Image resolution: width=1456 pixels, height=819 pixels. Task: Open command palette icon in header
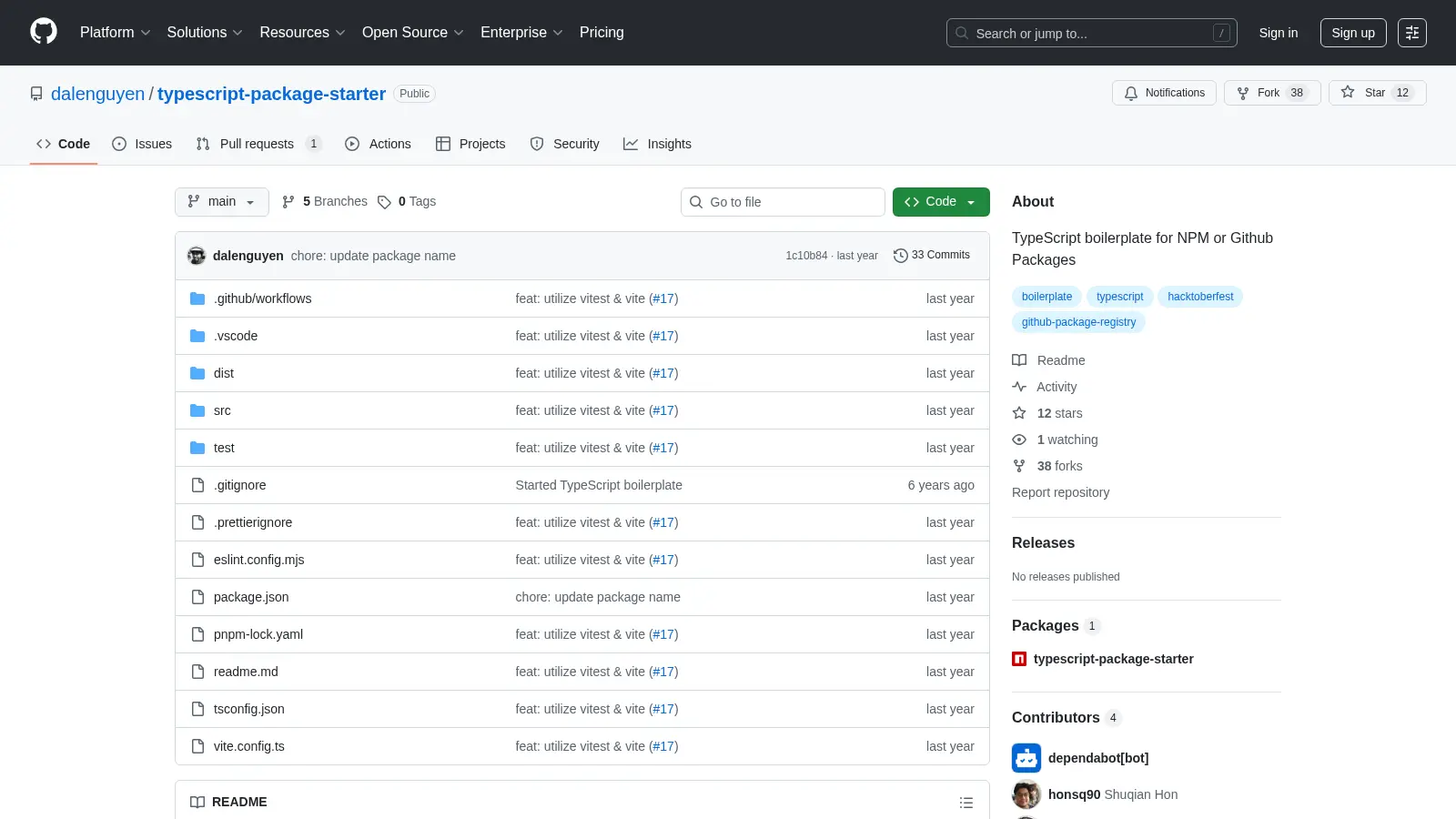[1412, 33]
